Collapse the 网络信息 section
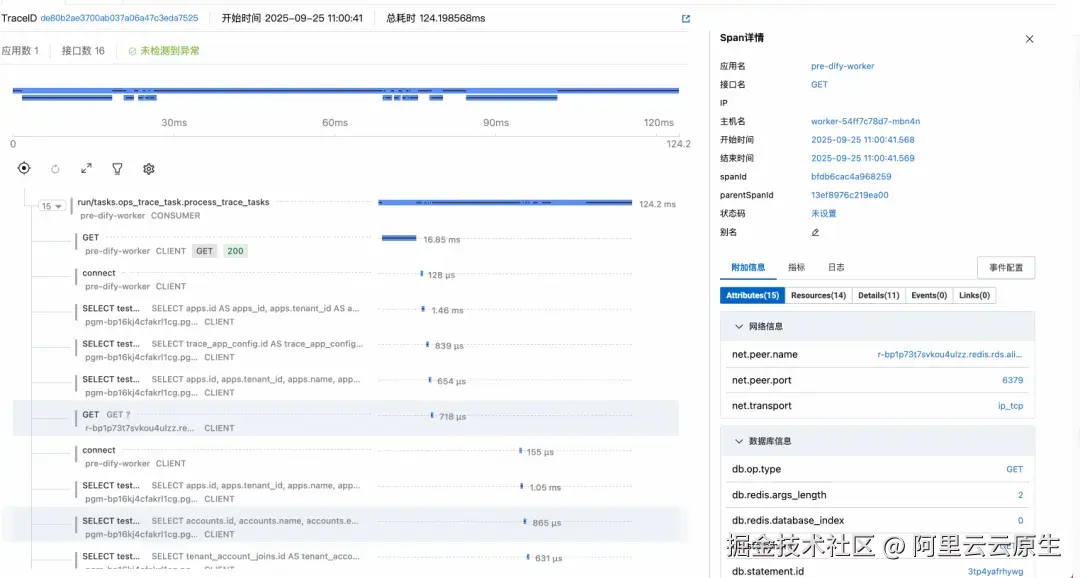Viewport: 1080px width, 578px height. (x=739, y=327)
